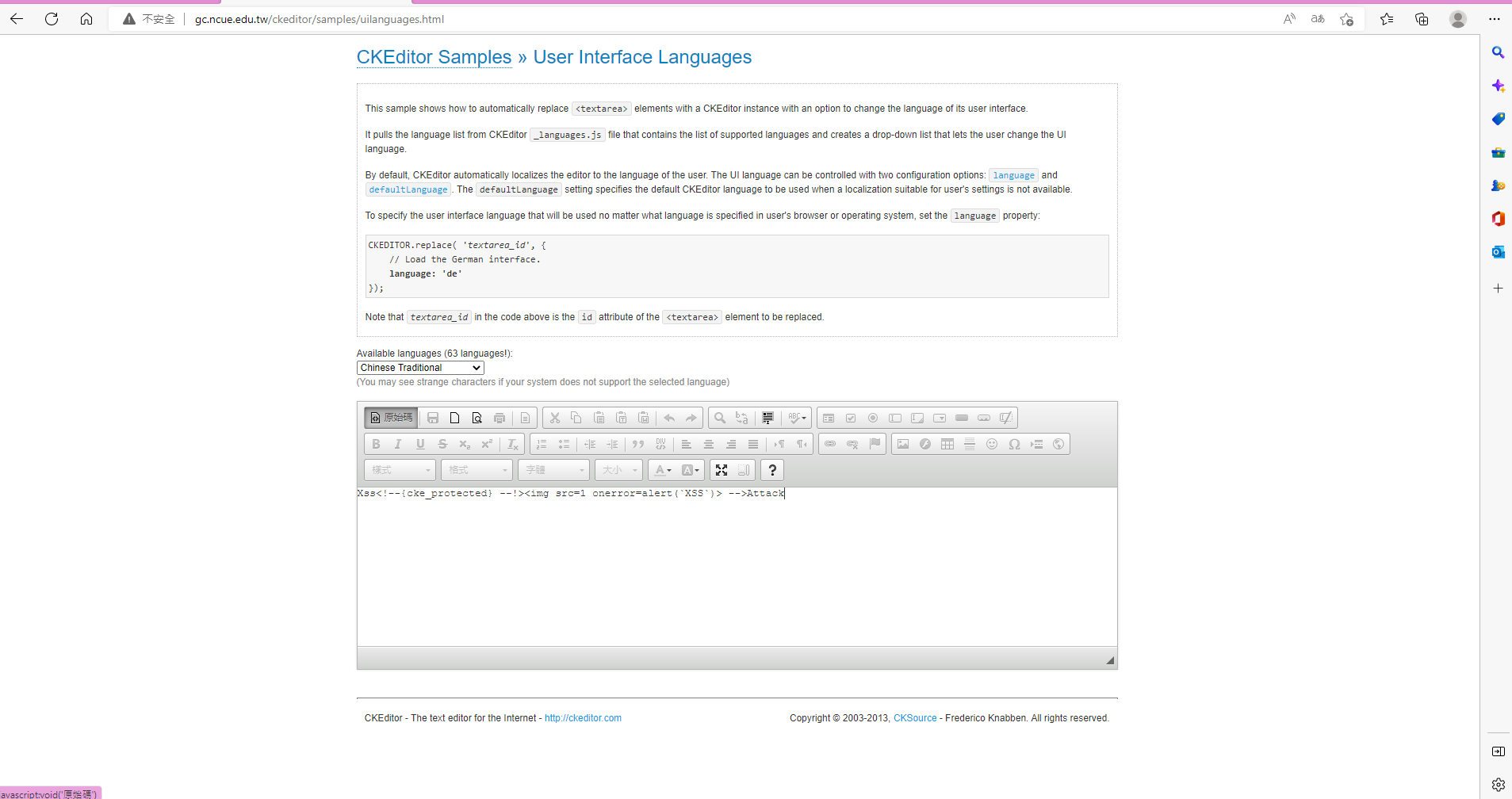Image resolution: width=1512 pixels, height=799 pixels.
Task: Toggle the 原始碼 source mode button
Action: tap(392, 418)
